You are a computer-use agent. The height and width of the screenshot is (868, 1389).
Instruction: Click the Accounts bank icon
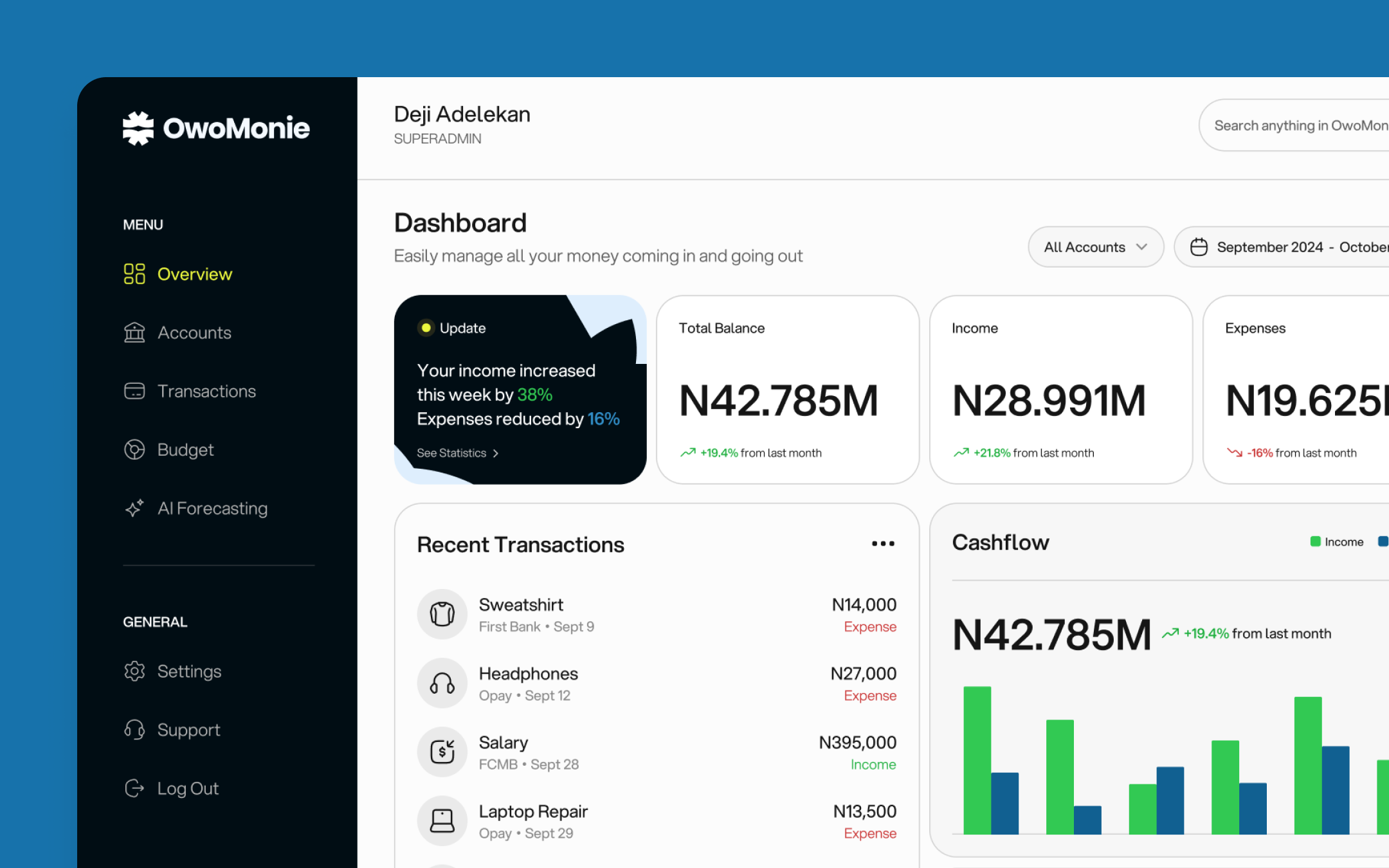[134, 332]
